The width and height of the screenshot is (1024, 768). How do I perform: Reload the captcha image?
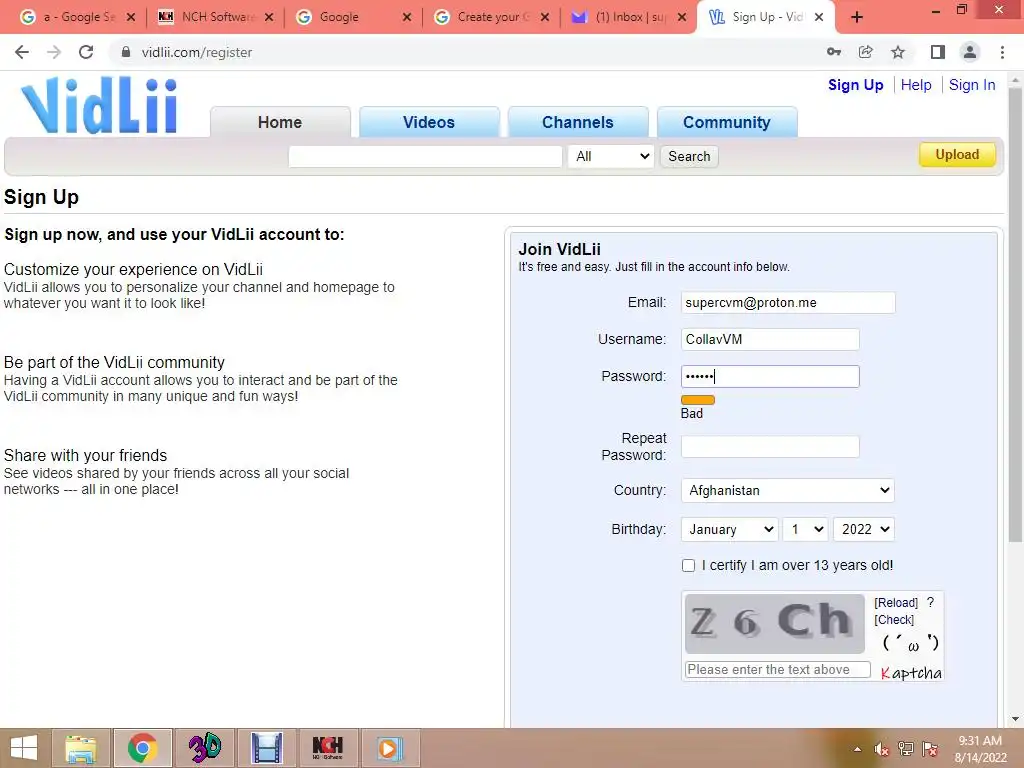point(896,603)
